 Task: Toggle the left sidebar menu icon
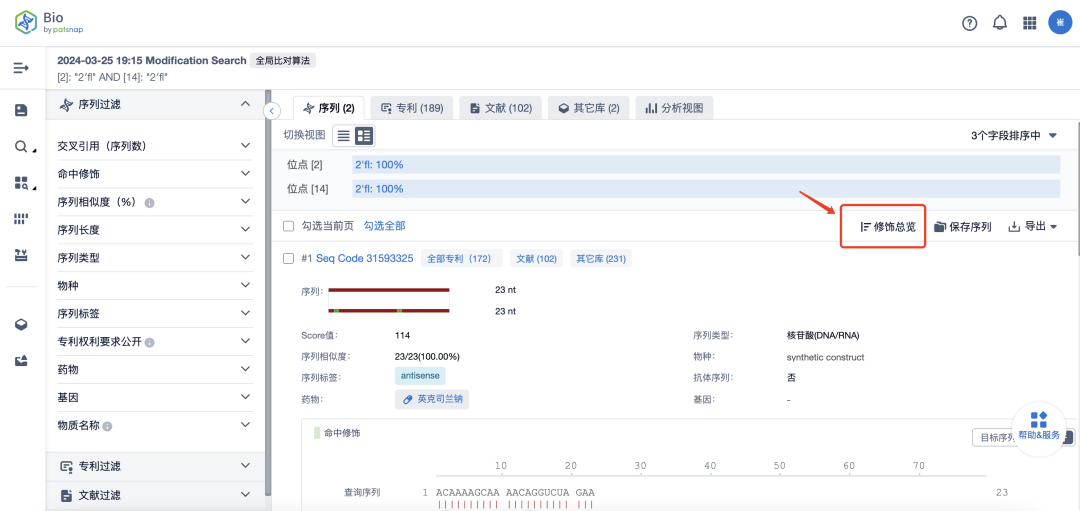[x=21, y=68]
